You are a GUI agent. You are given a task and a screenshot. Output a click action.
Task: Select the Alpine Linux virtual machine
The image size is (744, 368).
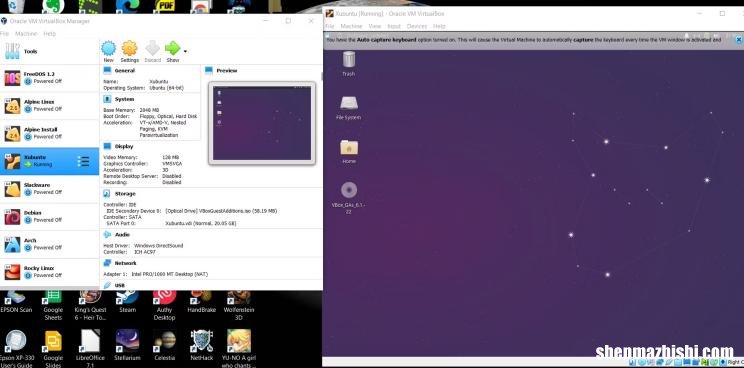49,105
